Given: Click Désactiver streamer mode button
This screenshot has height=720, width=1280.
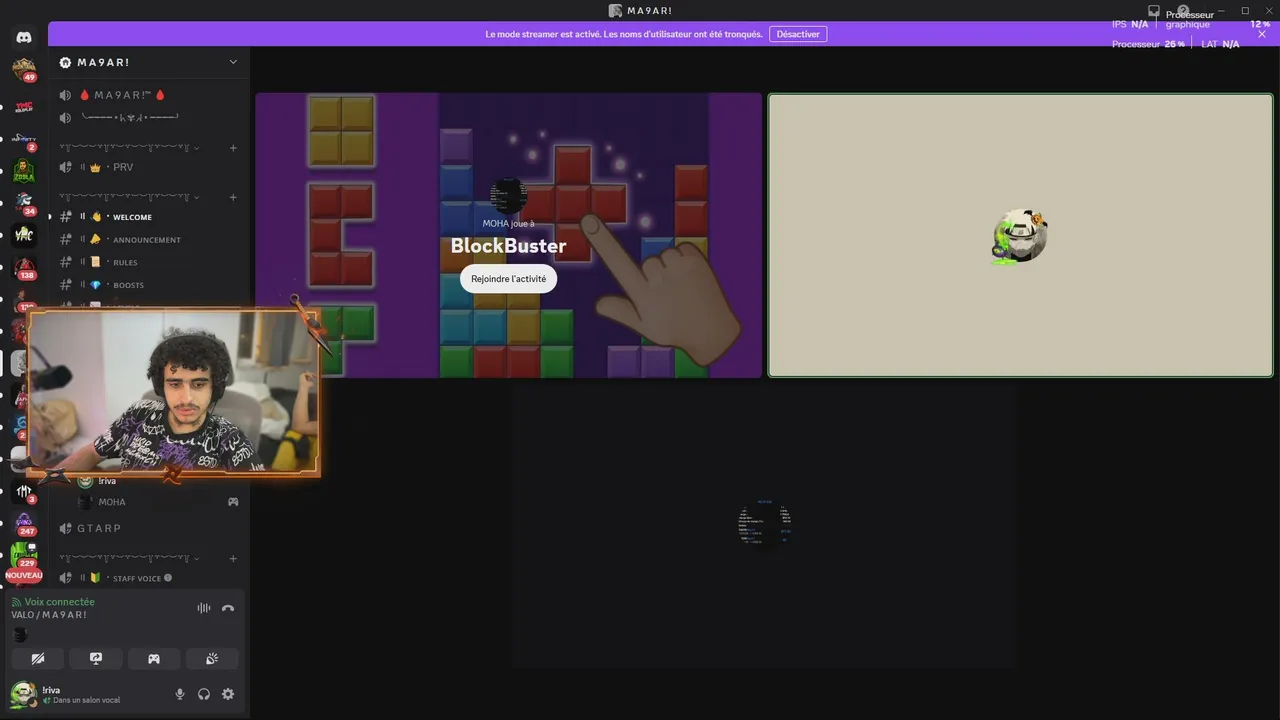Looking at the screenshot, I should 798,34.
